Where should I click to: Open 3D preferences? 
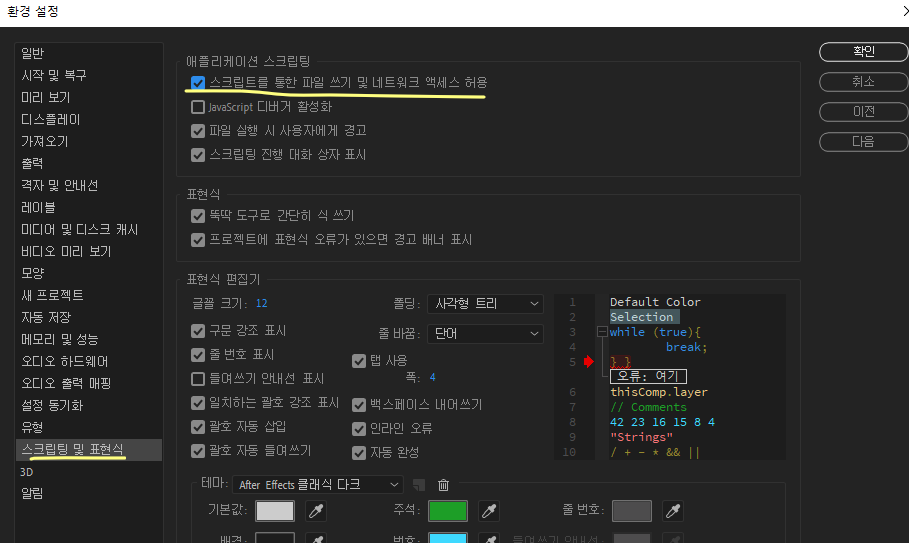[88, 472]
